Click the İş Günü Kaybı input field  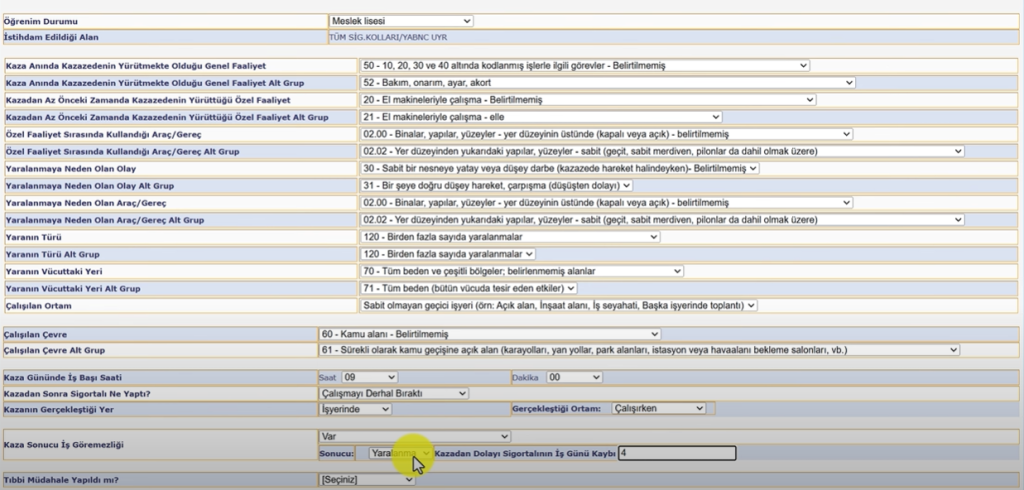point(677,453)
